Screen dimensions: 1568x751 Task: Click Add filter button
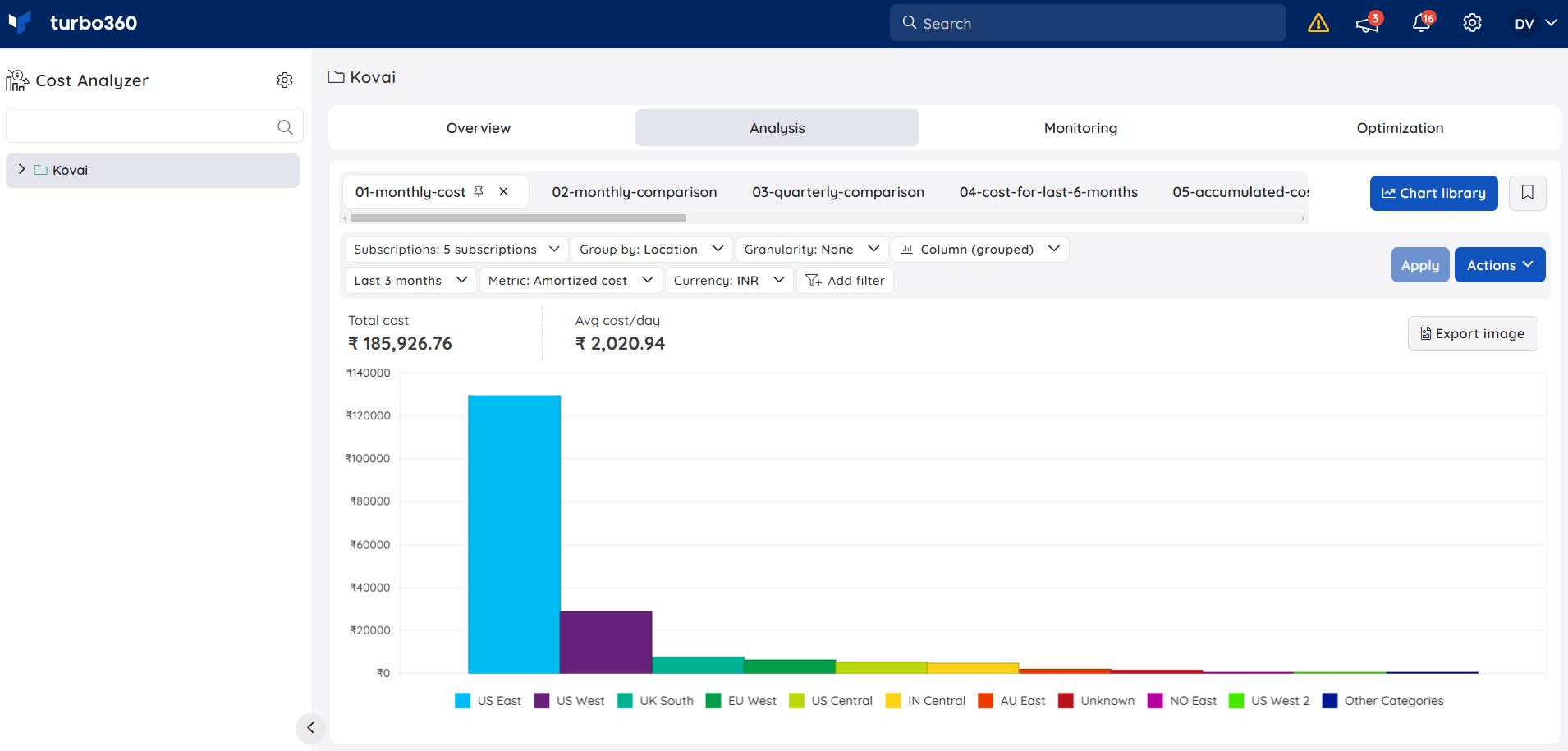tap(845, 281)
